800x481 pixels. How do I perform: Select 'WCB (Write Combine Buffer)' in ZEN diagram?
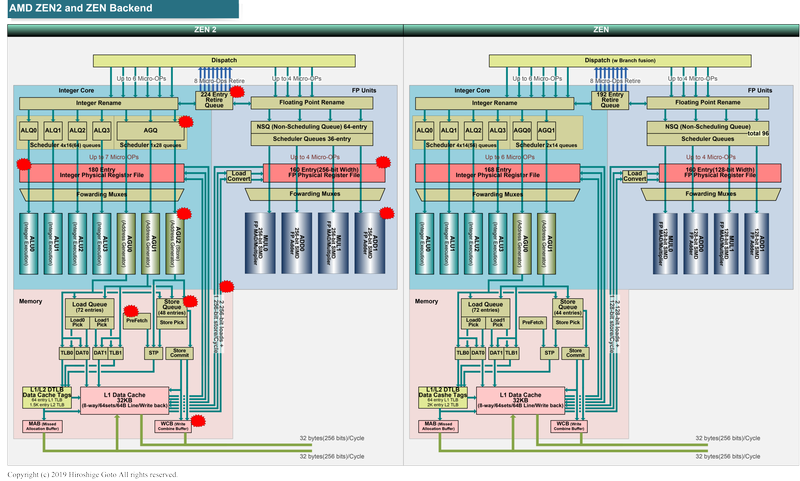pyautogui.click(x=569, y=426)
